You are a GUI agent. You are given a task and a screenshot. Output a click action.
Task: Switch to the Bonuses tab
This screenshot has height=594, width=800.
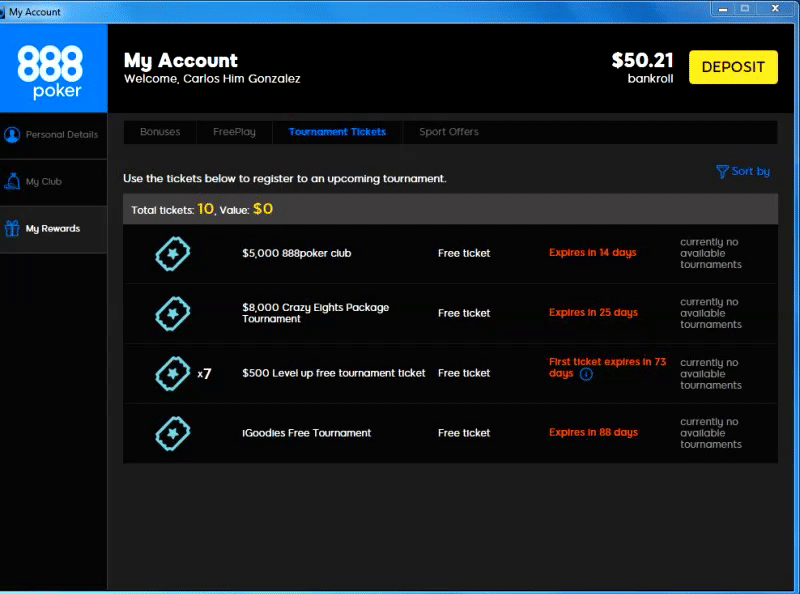(160, 132)
